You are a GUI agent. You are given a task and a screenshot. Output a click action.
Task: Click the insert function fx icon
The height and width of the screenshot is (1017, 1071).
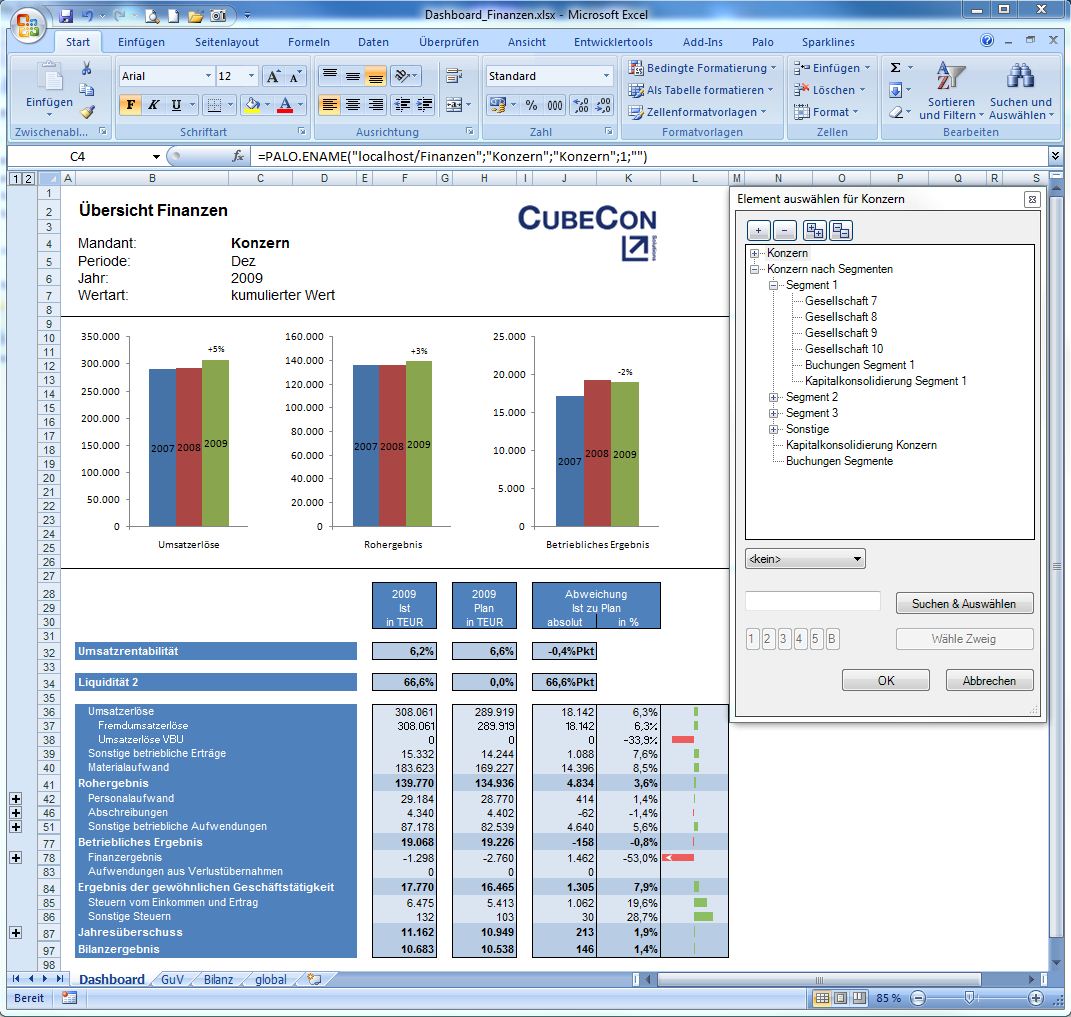point(238,157)
